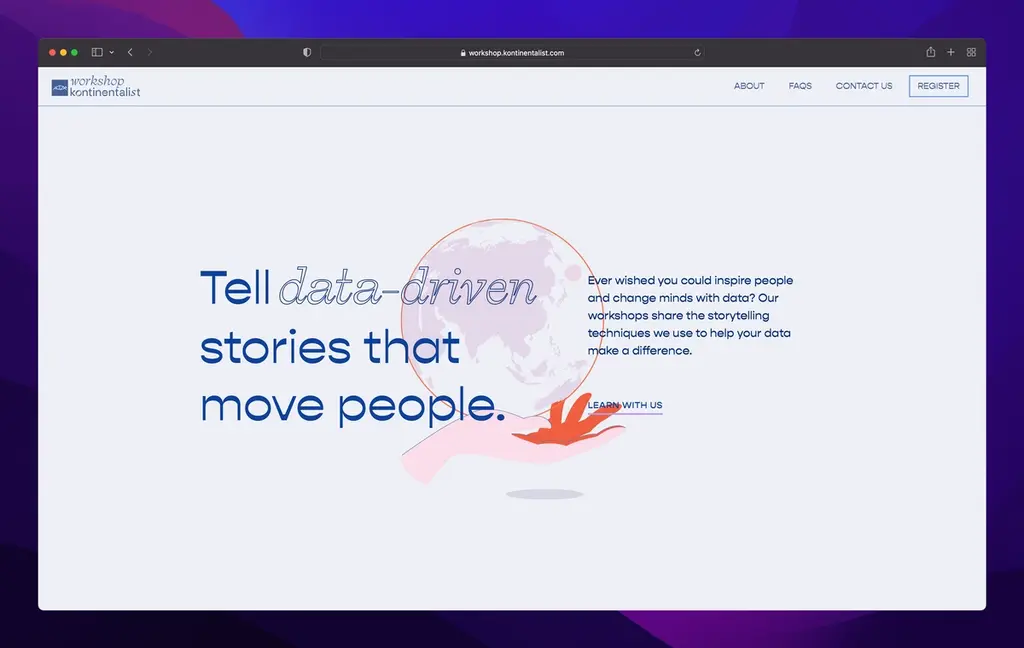Viewport: 1024px width, 648px height.
Task: Open the sidebar options dropdown chevron
Action: click(112, 52)
